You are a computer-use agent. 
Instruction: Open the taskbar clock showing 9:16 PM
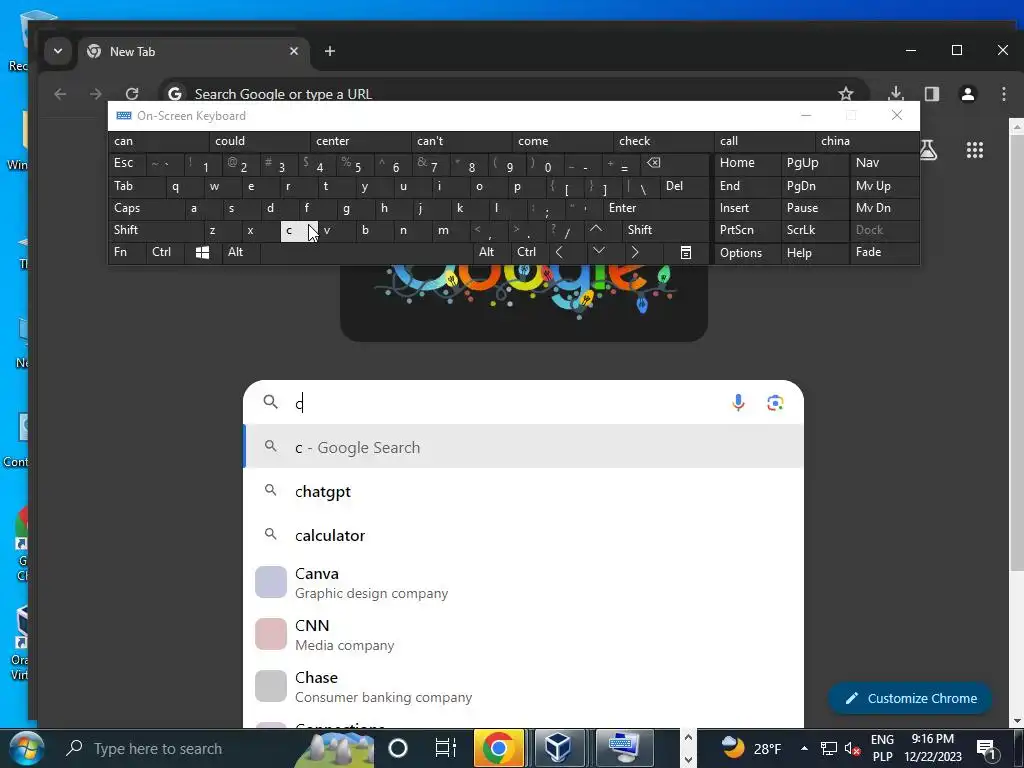[933, 748]
